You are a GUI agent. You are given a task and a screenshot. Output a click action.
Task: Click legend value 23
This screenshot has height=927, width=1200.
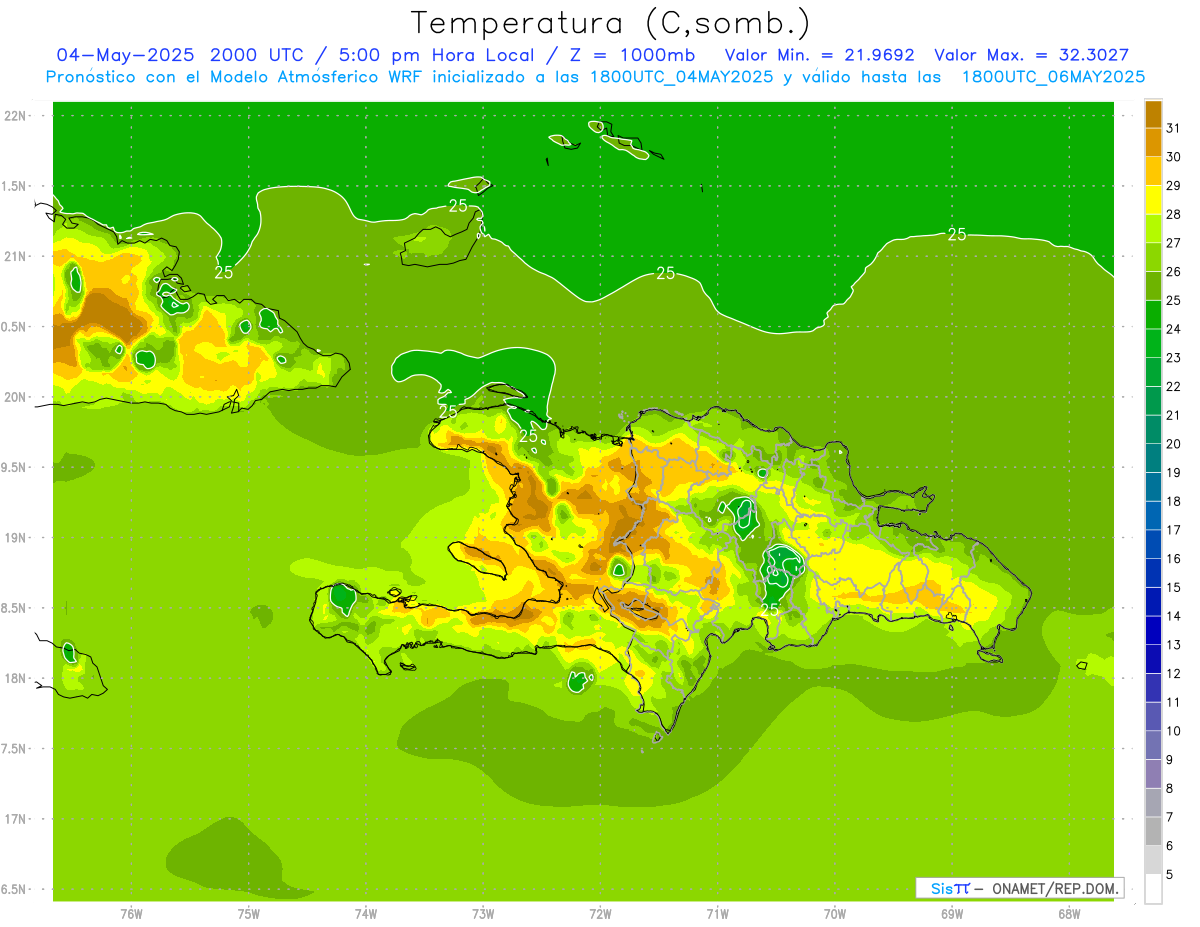click(x=1174, y=358)
